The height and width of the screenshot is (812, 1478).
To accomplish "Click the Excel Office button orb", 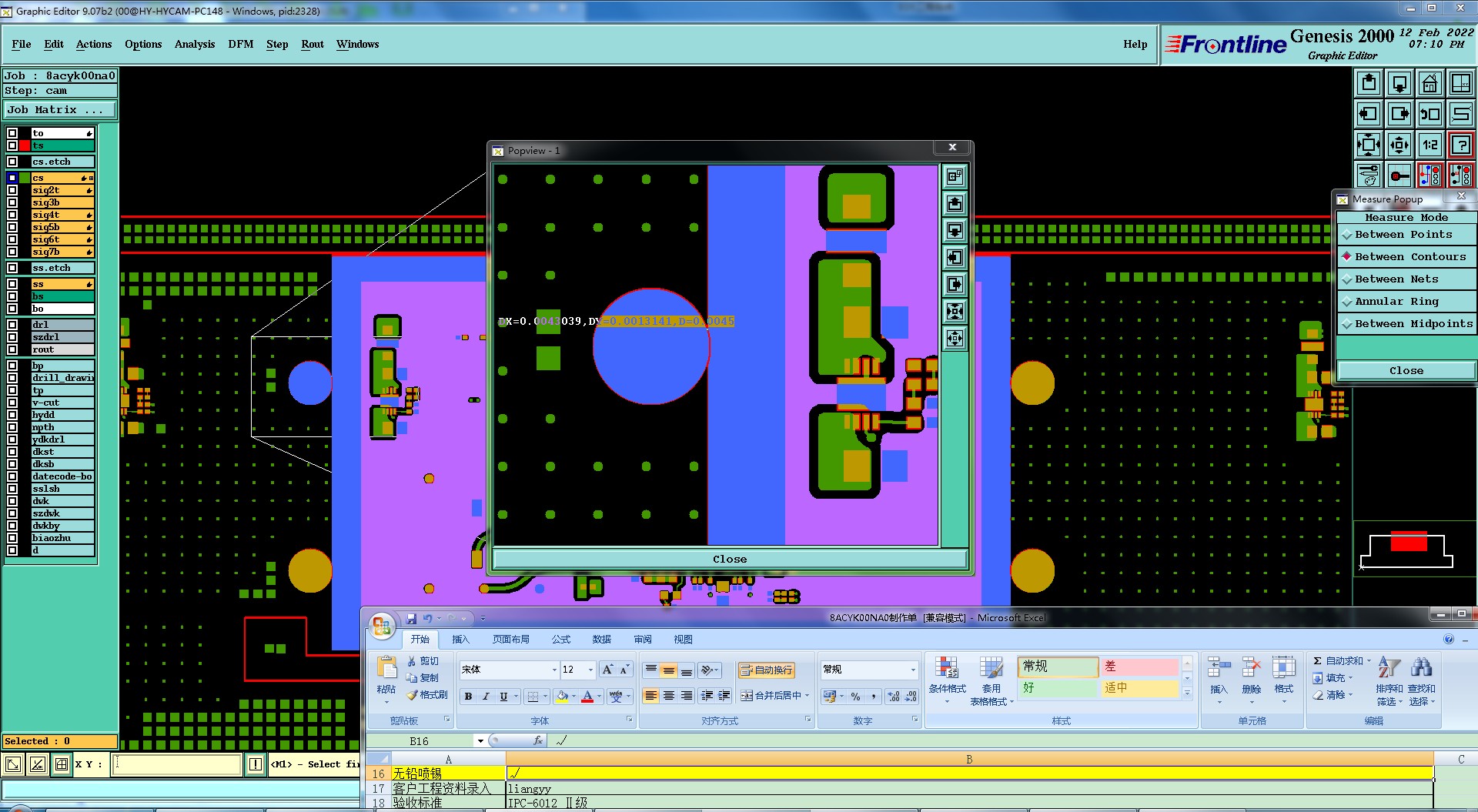I will (x=382, y=627).
